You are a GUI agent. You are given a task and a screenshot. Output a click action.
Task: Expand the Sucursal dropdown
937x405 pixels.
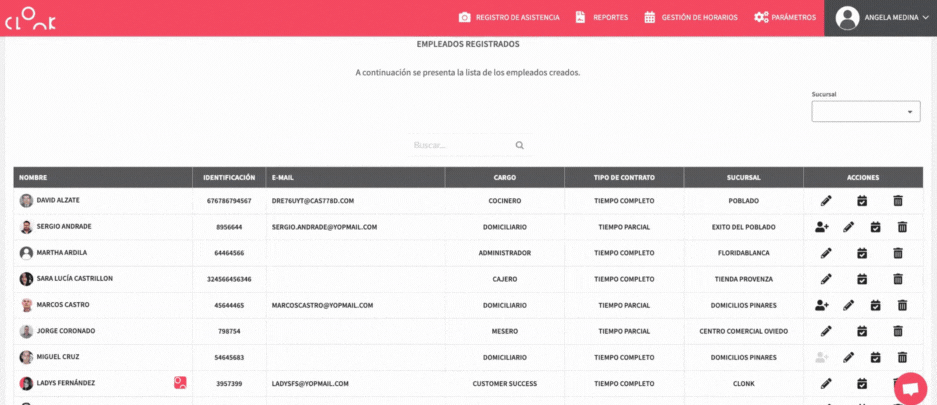click(x=865, y=112)
